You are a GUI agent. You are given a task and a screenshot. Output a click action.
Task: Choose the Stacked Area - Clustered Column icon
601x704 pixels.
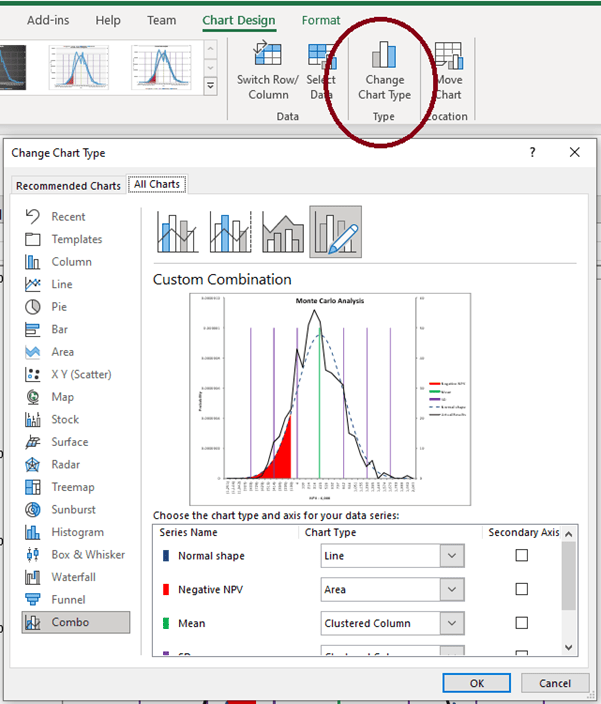click(283, 232)
